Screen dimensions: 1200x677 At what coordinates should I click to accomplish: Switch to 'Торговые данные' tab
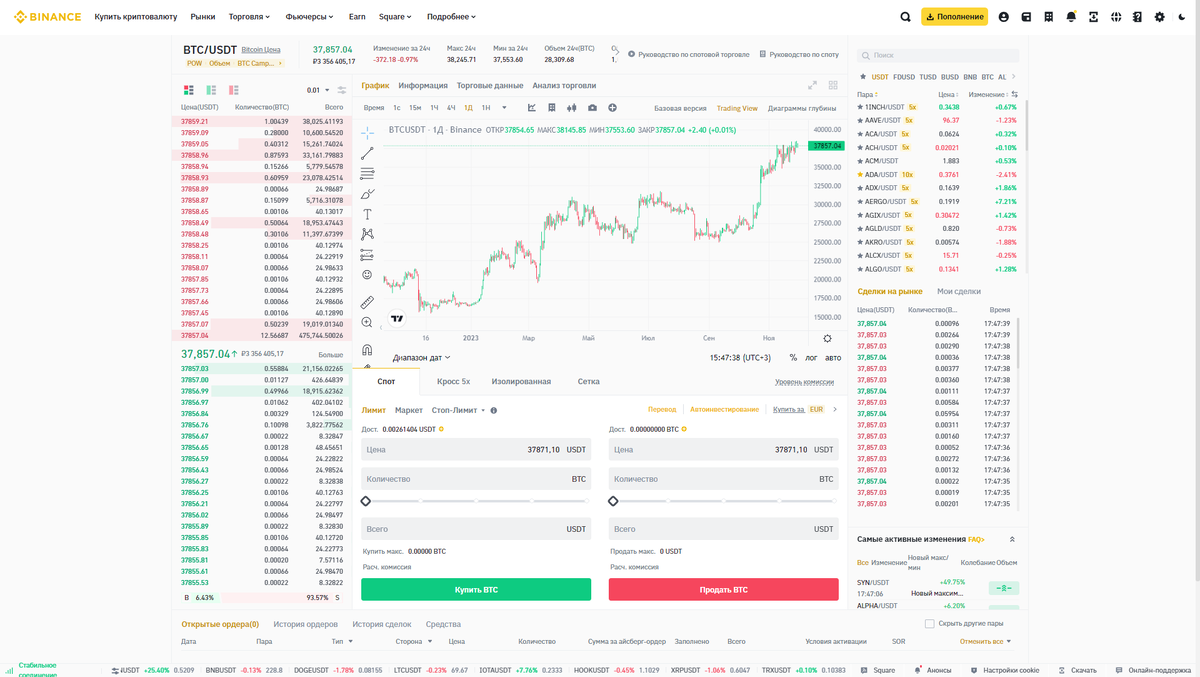490,86
